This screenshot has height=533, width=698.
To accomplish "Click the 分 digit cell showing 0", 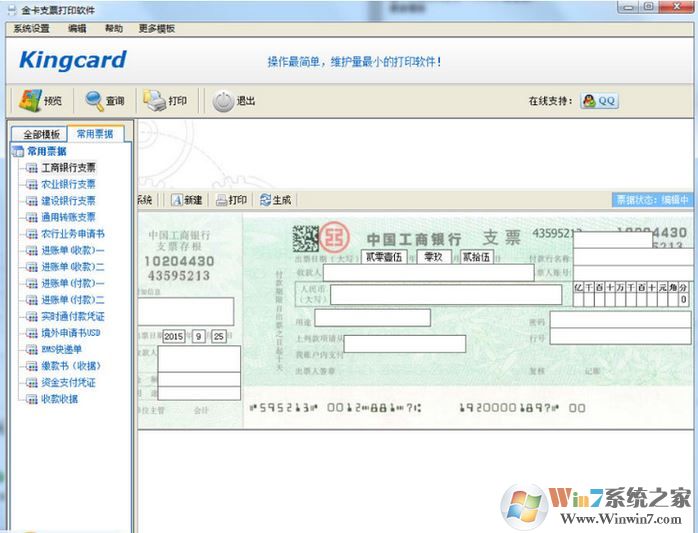I will click(x=683, y=300).
